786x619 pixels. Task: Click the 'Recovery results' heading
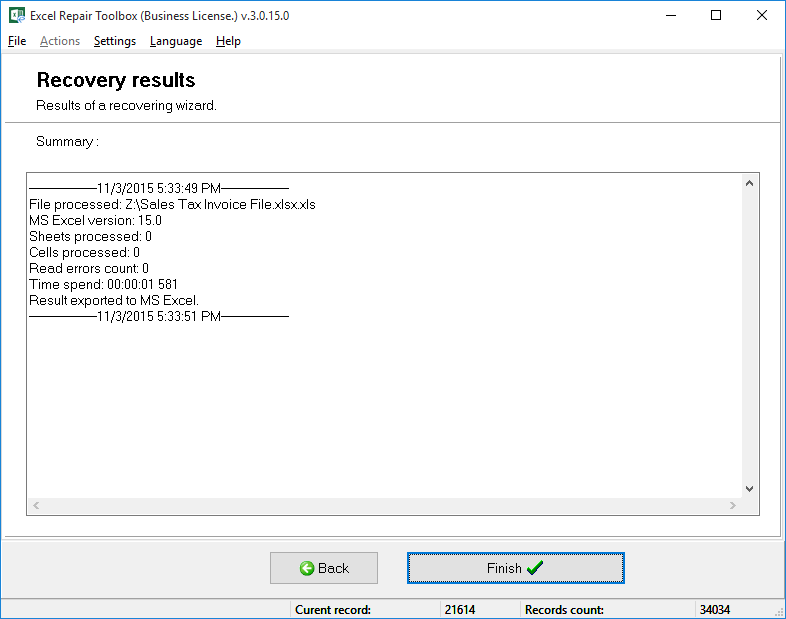click(116, 80)
